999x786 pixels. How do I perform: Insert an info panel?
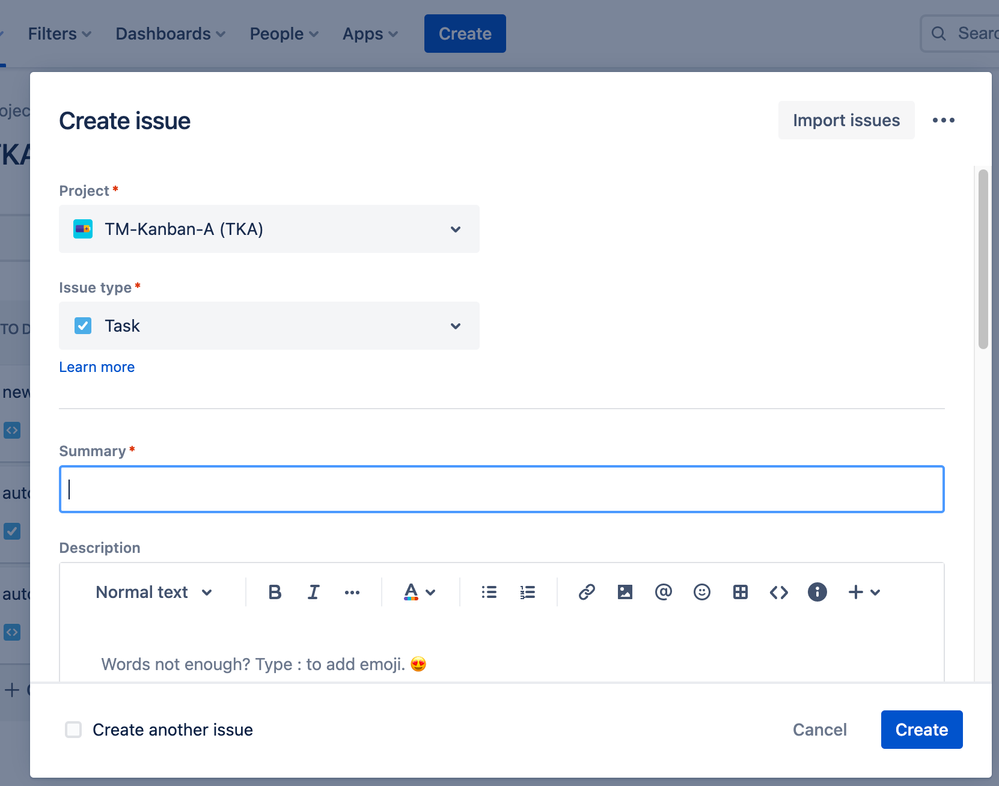click(817, 592)
